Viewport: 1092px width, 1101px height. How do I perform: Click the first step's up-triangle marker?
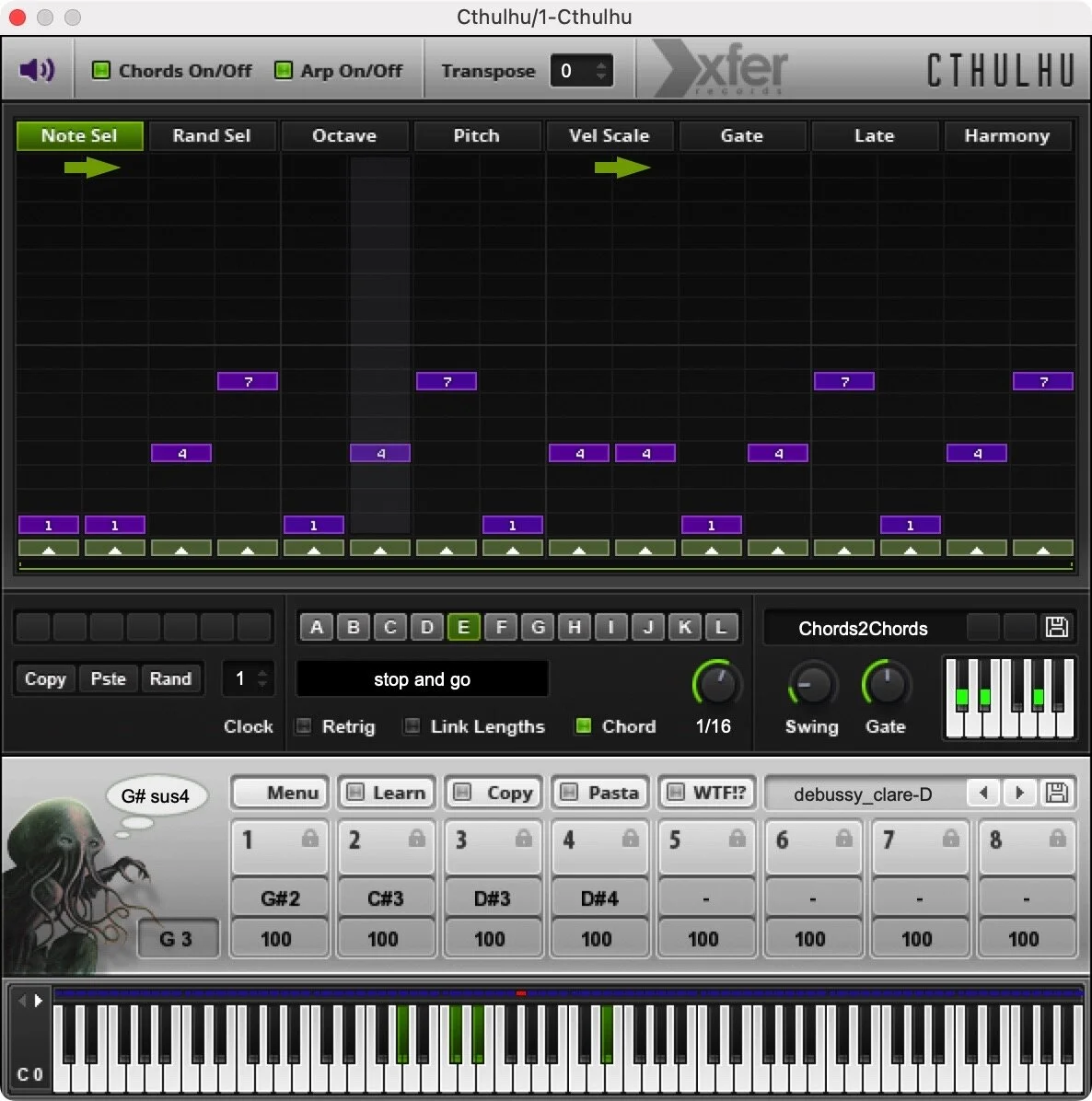[49, 549]
